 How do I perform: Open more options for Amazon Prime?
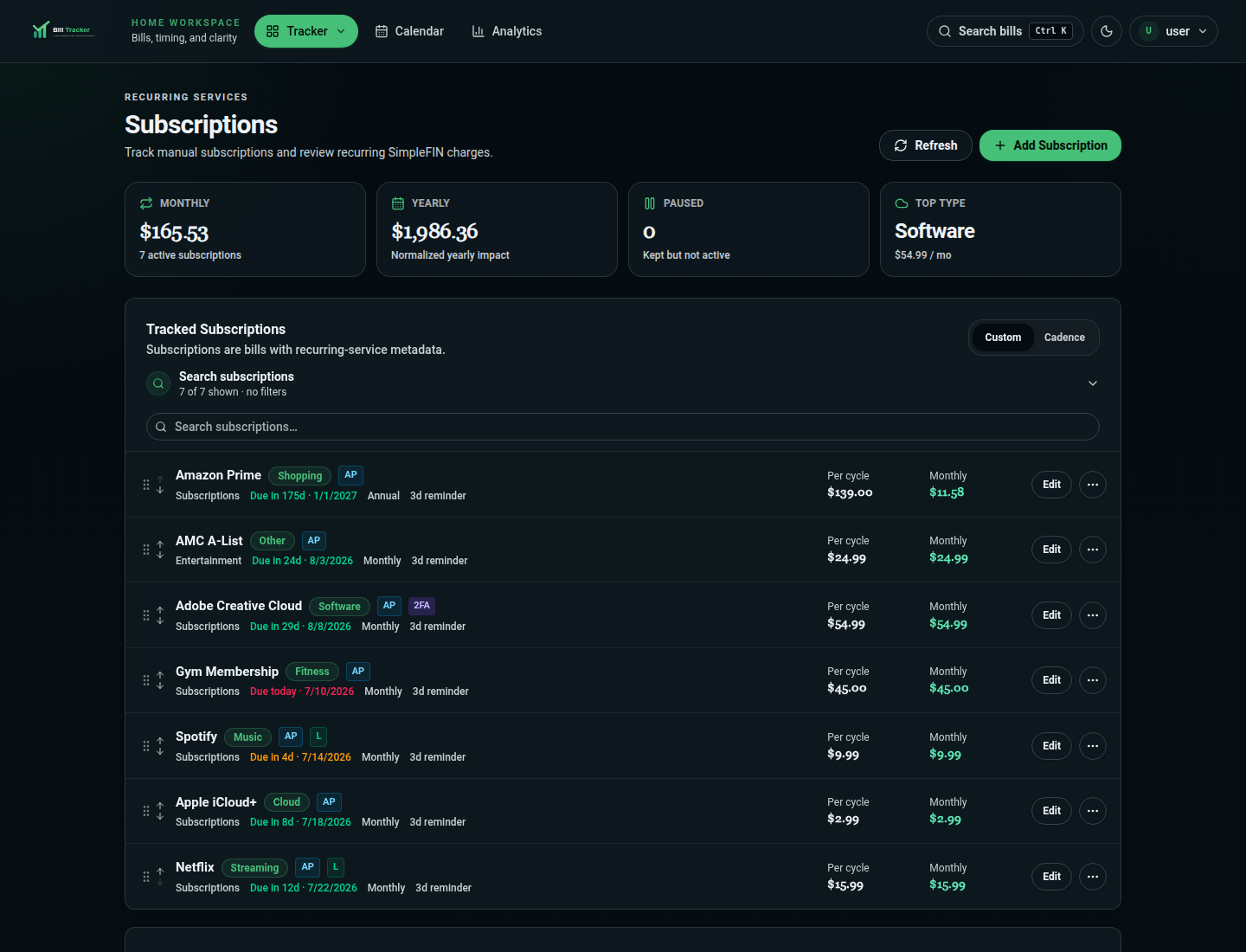[x=1093, y=485]
